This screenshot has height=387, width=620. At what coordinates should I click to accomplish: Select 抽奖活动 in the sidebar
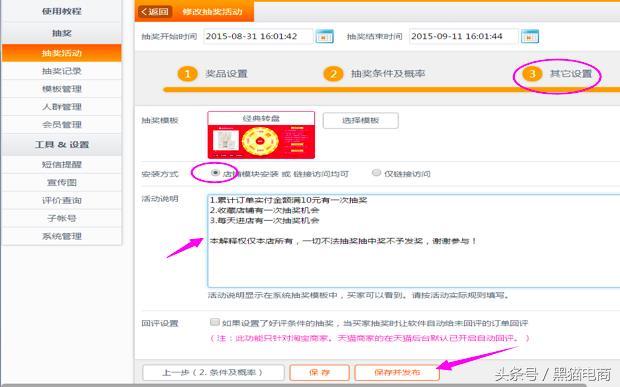tap(62, 53)
